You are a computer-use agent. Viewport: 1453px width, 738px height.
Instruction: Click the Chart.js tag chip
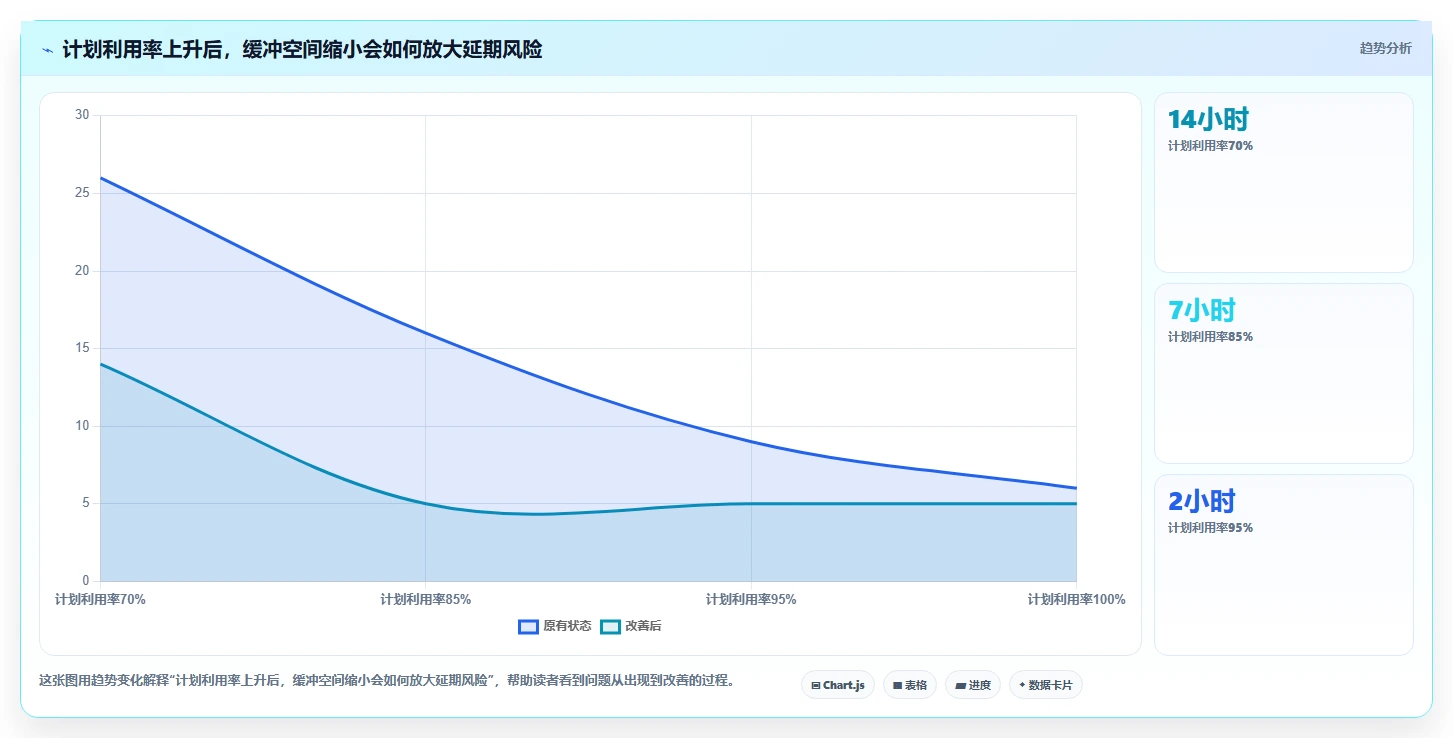(x=838, y=685)
